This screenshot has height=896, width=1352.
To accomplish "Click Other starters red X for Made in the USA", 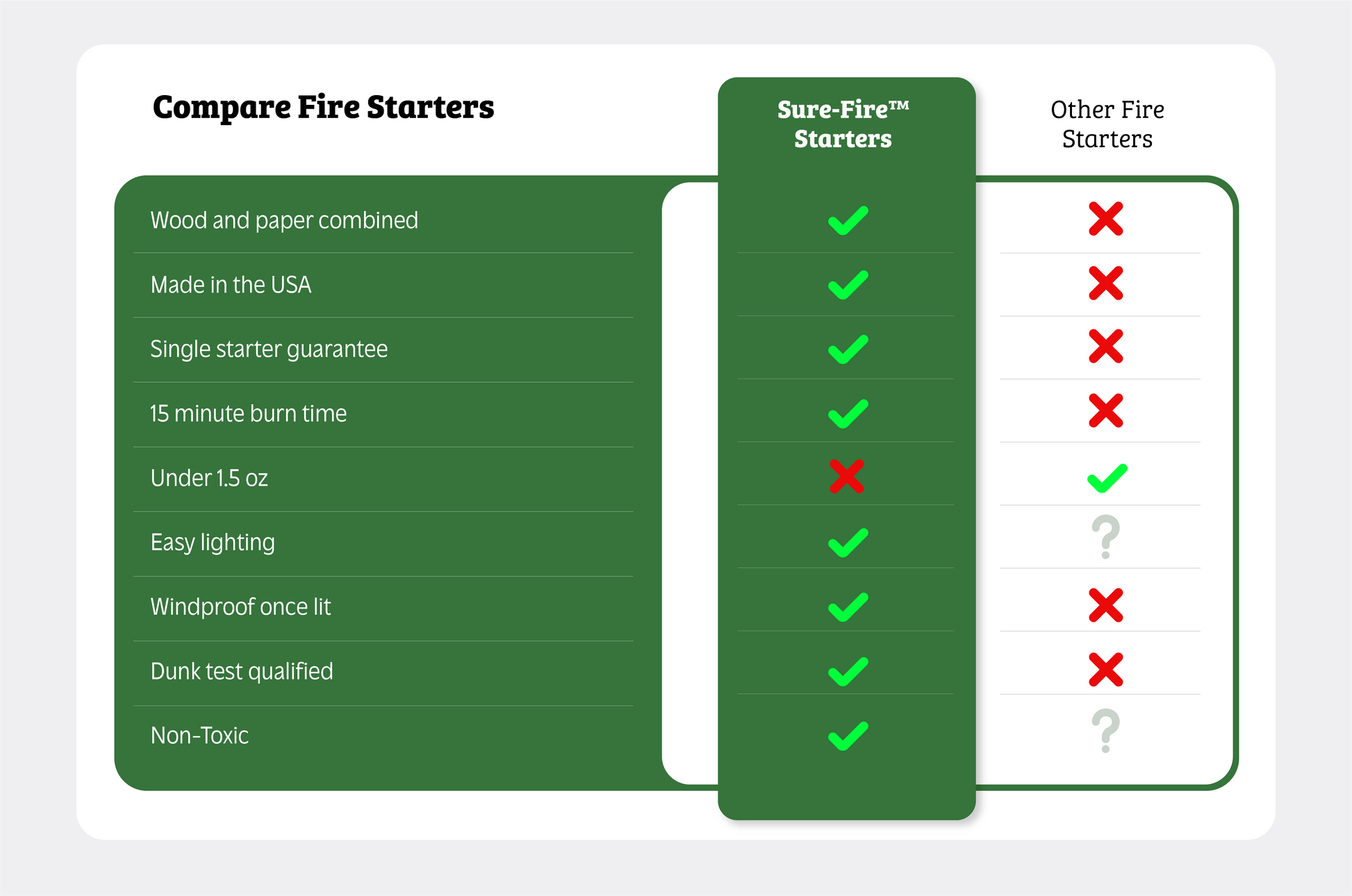I will click(x=1106, y=283).
